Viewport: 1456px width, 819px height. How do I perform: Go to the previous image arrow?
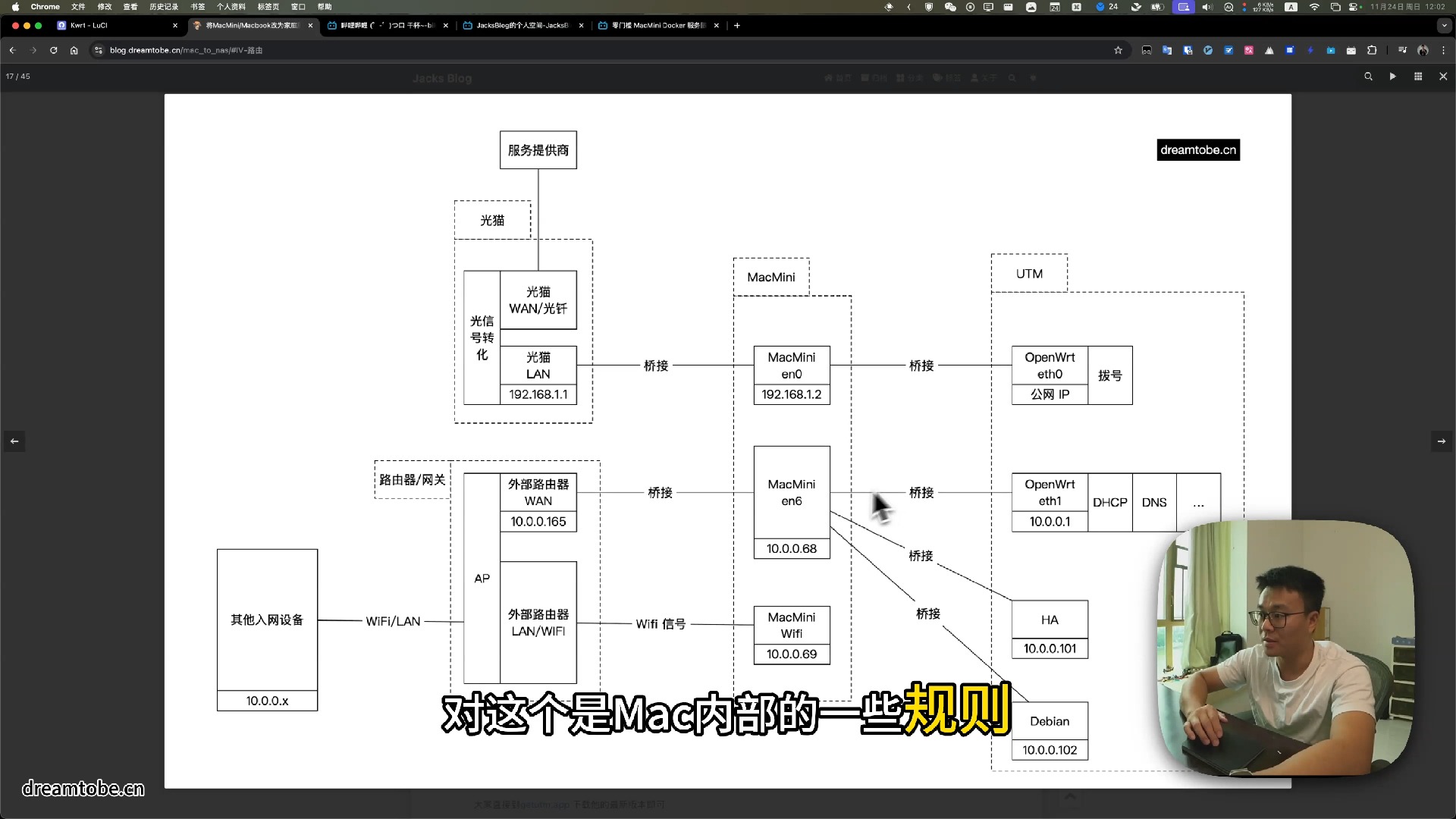coord(14,441)
